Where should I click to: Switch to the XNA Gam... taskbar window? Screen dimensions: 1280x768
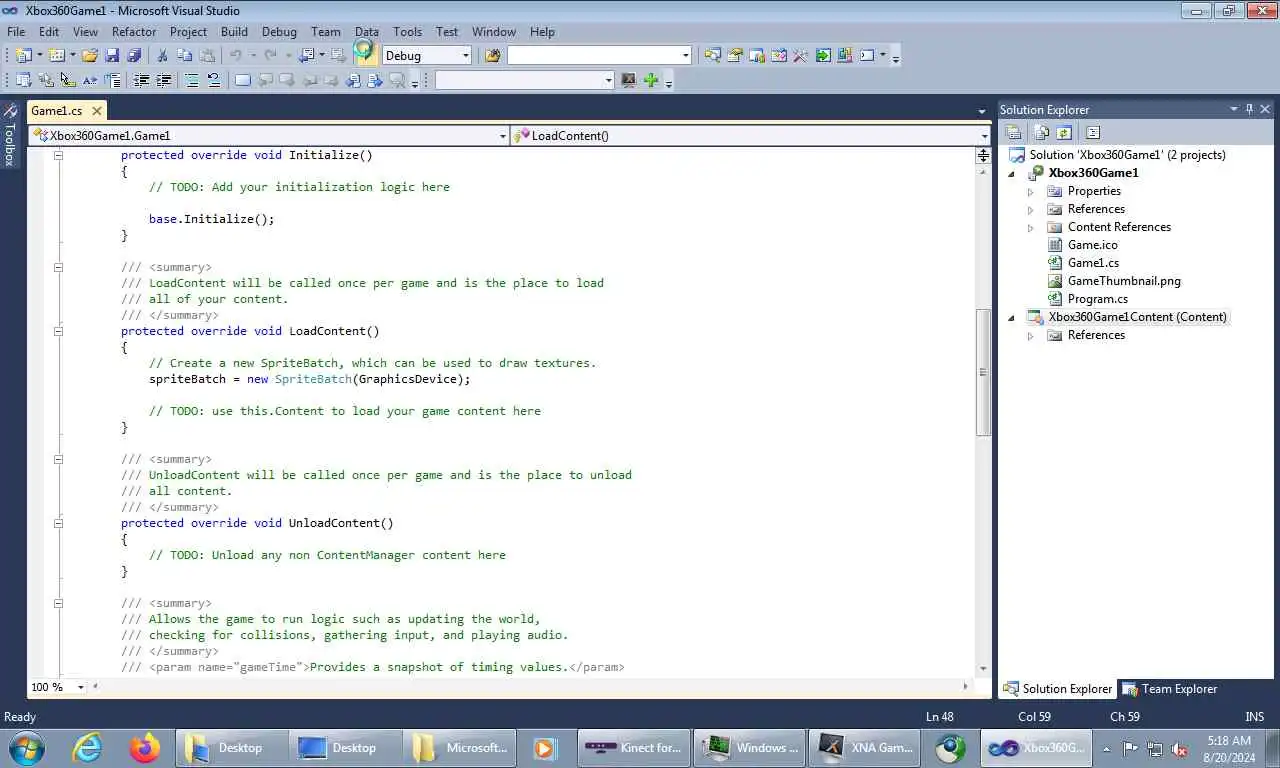(866, 747)
